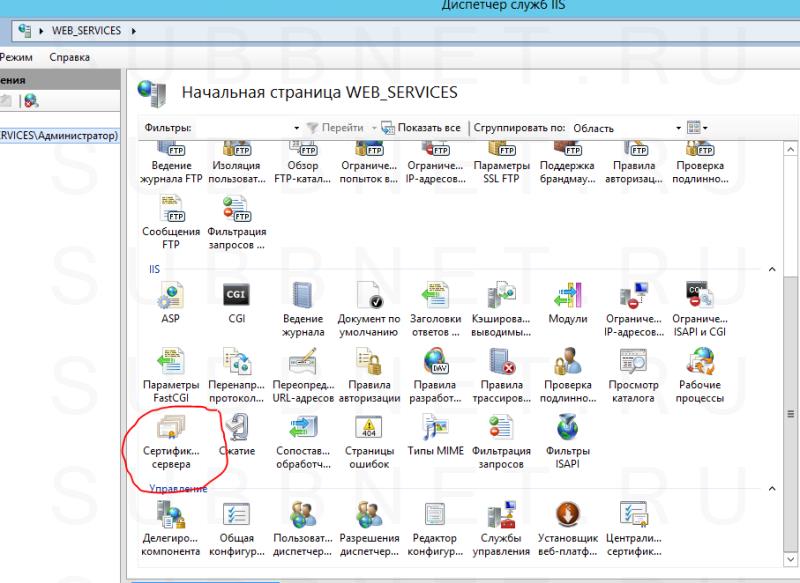Image resolution: width=800 pixels, height=583 pixels.
Task: Collapse the IIS section group
Action: (x=770, y=270)
